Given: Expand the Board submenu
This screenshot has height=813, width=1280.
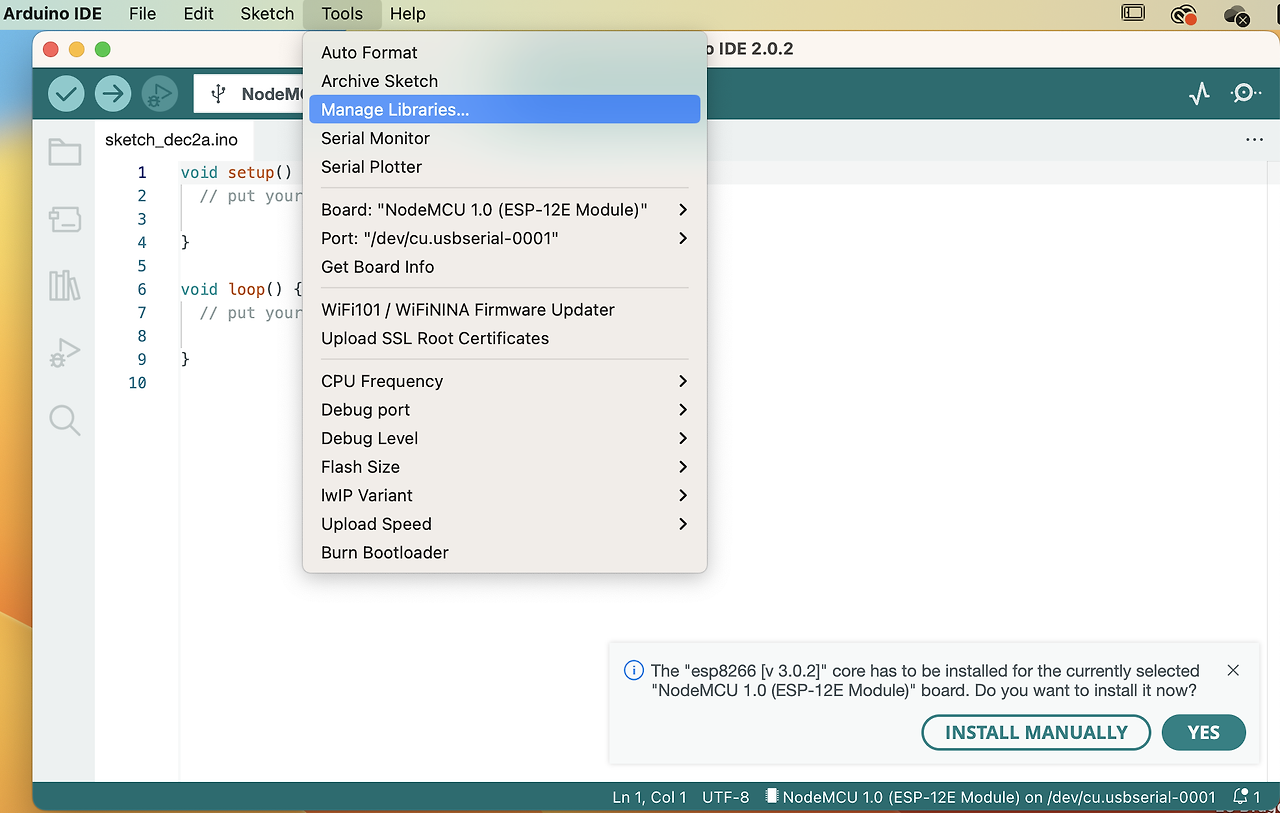Looking at the screenshot, I should point(683,210).
